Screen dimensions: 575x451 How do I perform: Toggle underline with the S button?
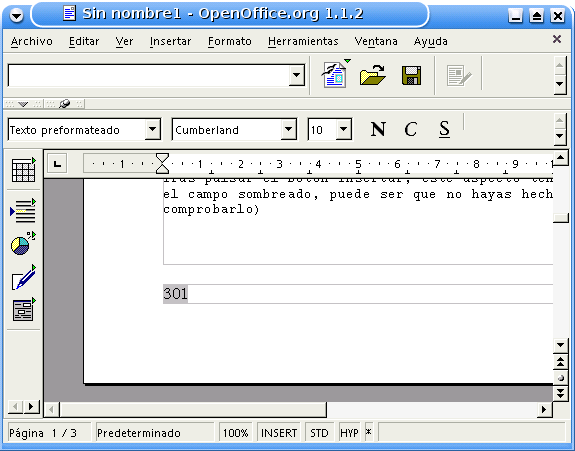coord(444,129)
